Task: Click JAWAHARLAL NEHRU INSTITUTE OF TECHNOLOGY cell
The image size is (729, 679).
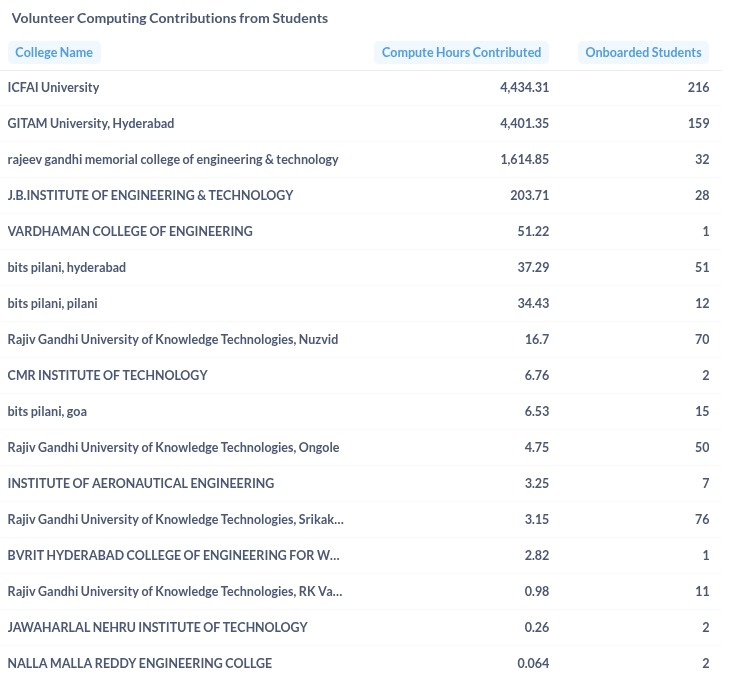Action: point(158,627)
